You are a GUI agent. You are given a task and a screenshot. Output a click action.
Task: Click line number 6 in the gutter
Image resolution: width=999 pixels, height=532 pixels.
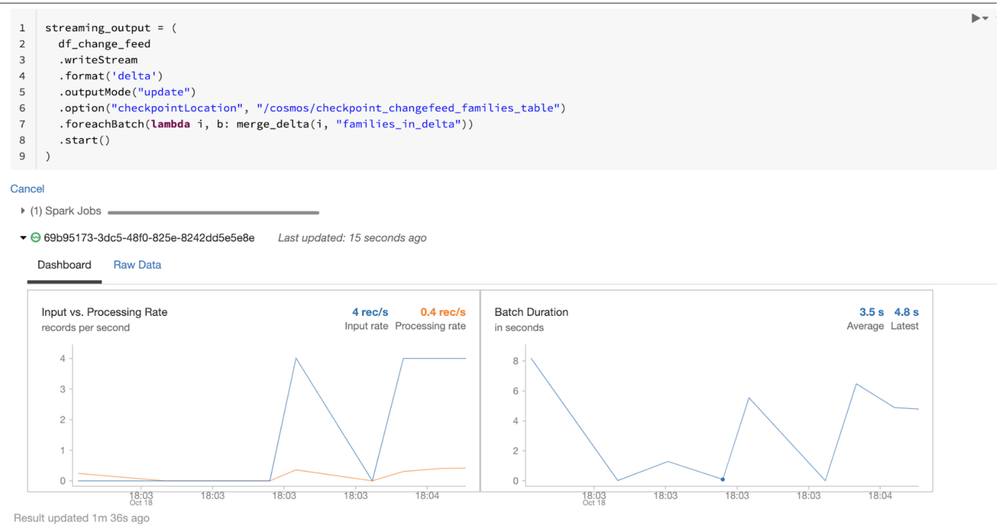coord(22,108)
